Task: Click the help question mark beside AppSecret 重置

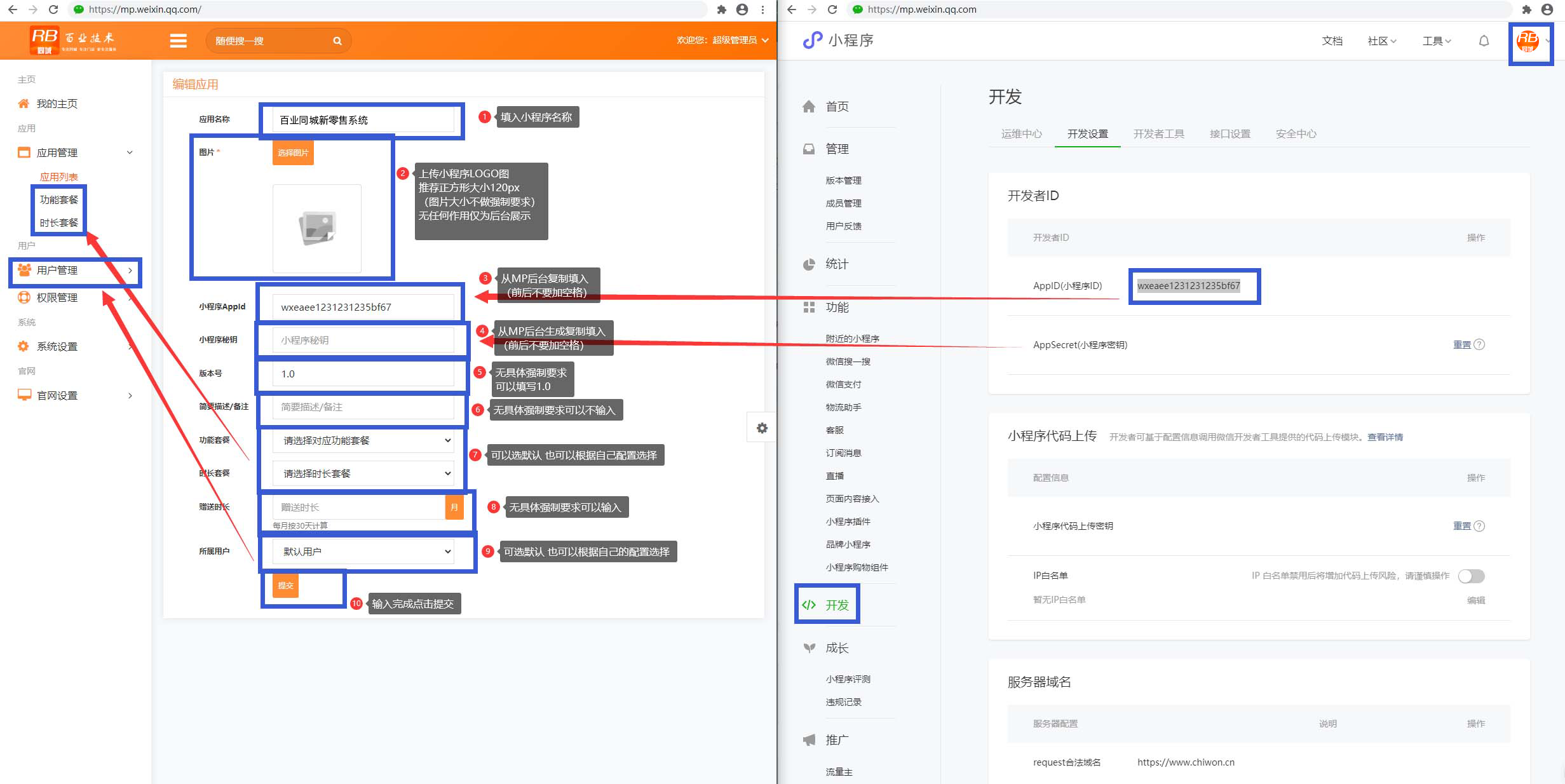Action: click(x=1479, y=344)
